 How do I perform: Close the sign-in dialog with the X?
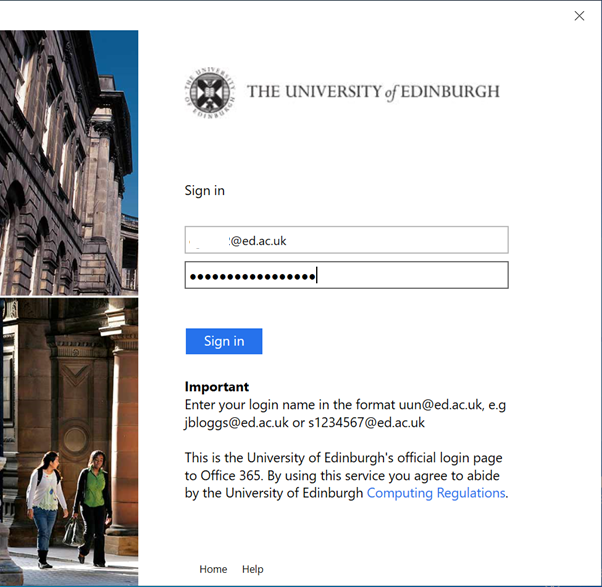(579, 16)
